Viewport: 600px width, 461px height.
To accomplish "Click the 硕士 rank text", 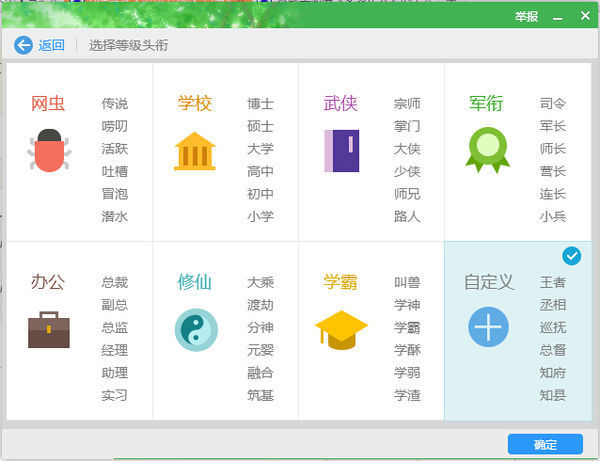I will tap(261, 126).
